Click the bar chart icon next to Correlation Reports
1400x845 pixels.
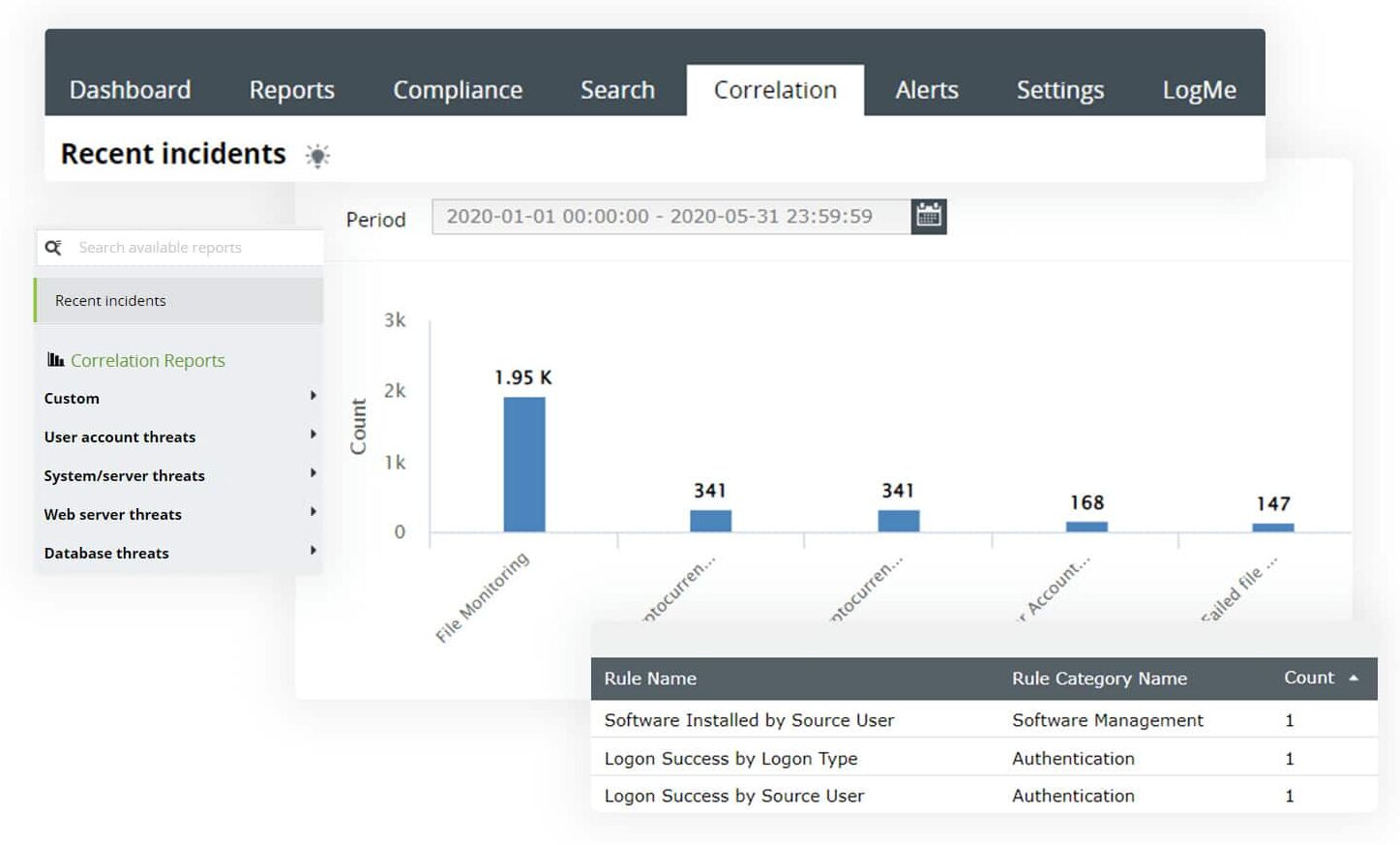(x=55, y=359)
